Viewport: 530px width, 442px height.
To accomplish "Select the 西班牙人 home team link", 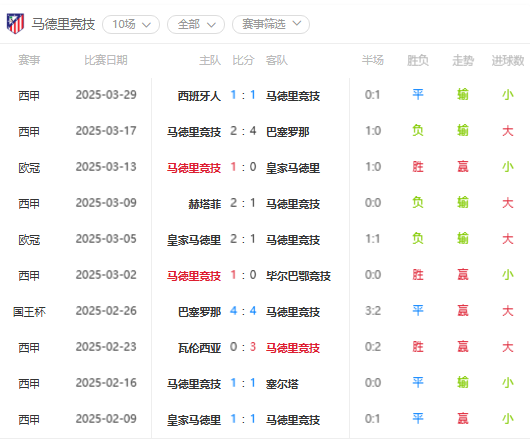I will pos(199,96).
